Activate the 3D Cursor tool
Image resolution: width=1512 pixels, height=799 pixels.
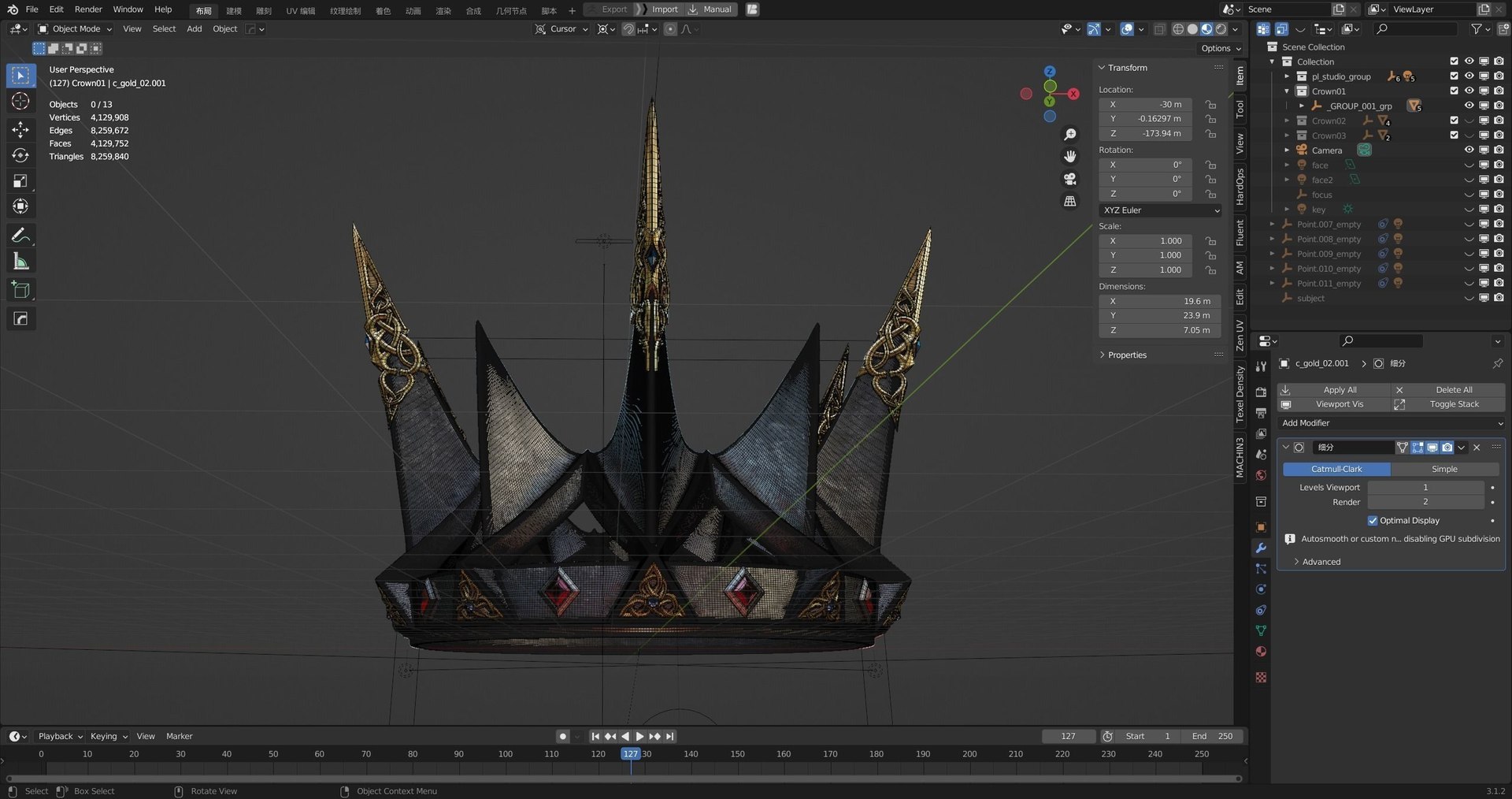[x=21, y=101]
